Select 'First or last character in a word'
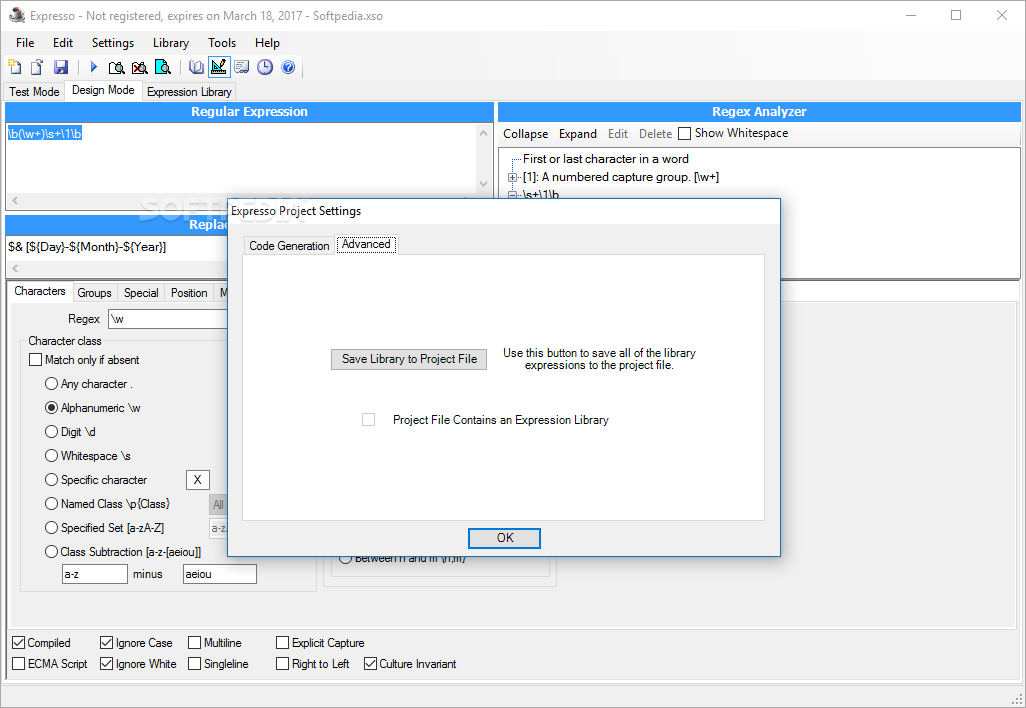The width and height of the screenshot is (1026, 708). coord(605,159)
